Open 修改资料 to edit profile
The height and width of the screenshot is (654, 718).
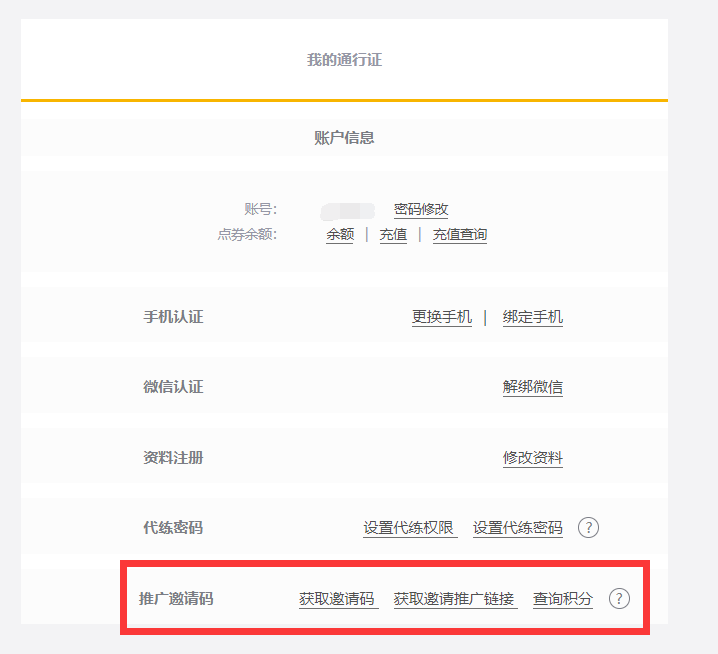[533, 458]
